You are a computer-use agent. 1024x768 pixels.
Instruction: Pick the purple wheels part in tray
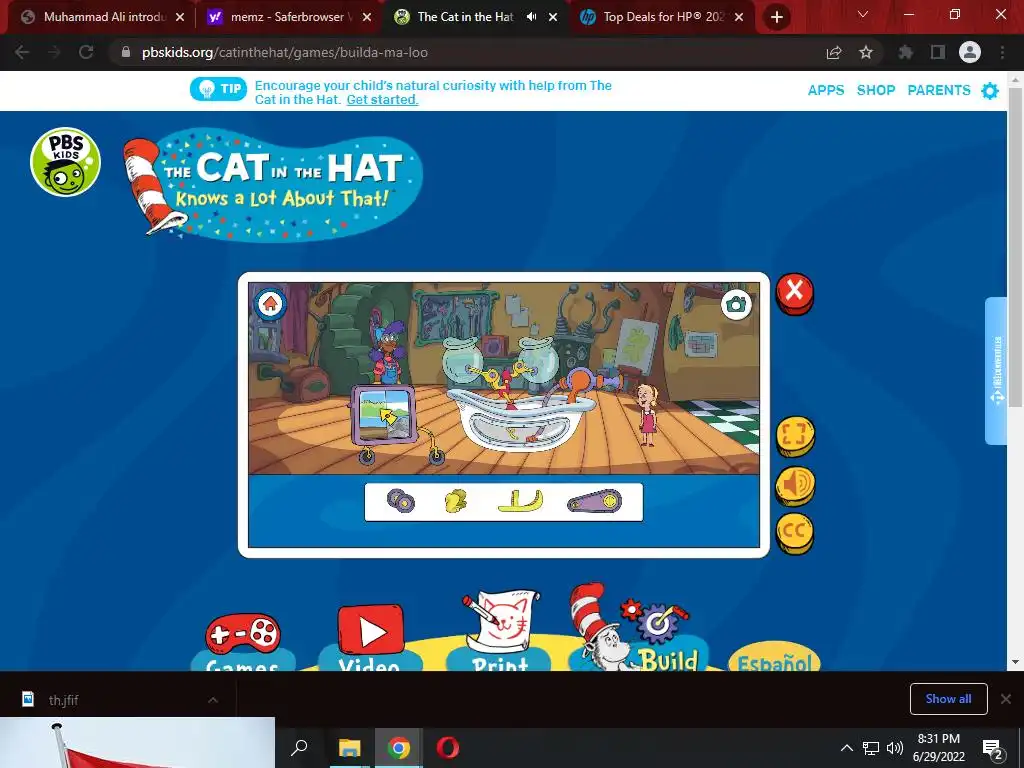pos(400,502)
